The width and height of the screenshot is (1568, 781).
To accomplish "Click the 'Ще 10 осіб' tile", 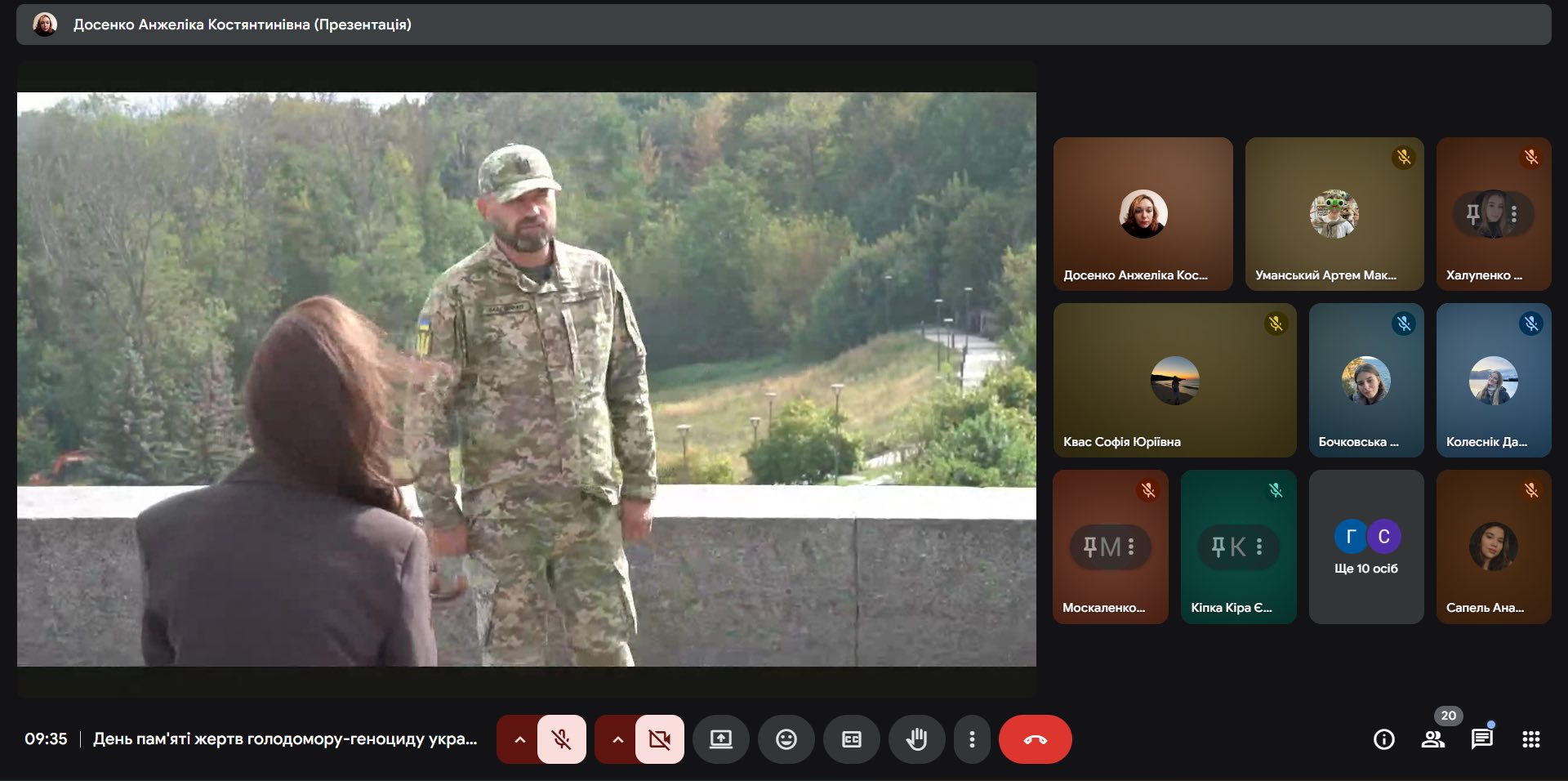I will click(1365, 547).
